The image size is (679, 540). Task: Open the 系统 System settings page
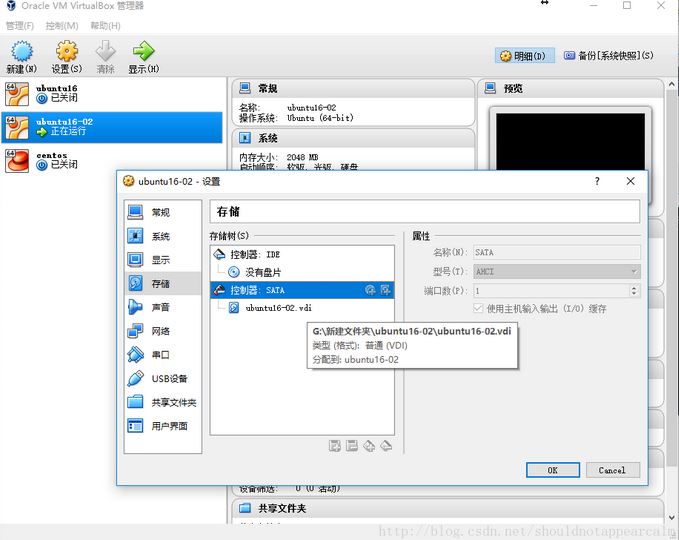click(x=163, y=236)
